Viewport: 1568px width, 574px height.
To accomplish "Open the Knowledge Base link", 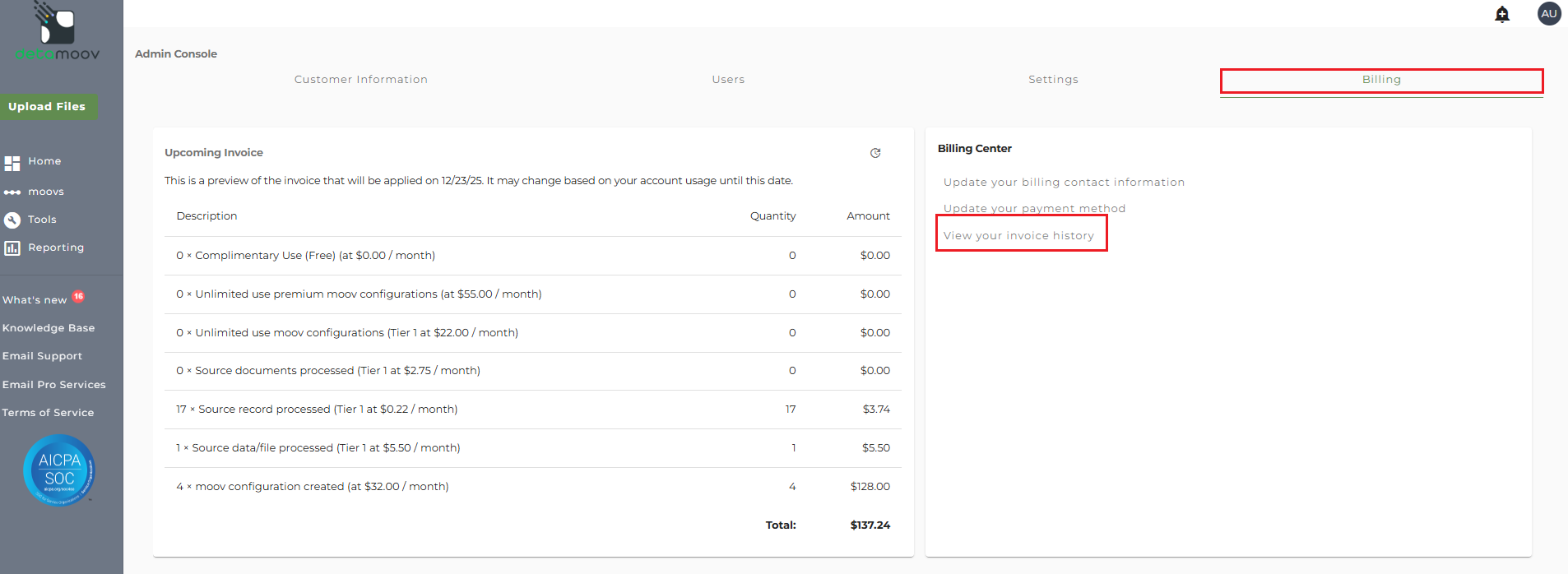I will [x=49, y=328].
